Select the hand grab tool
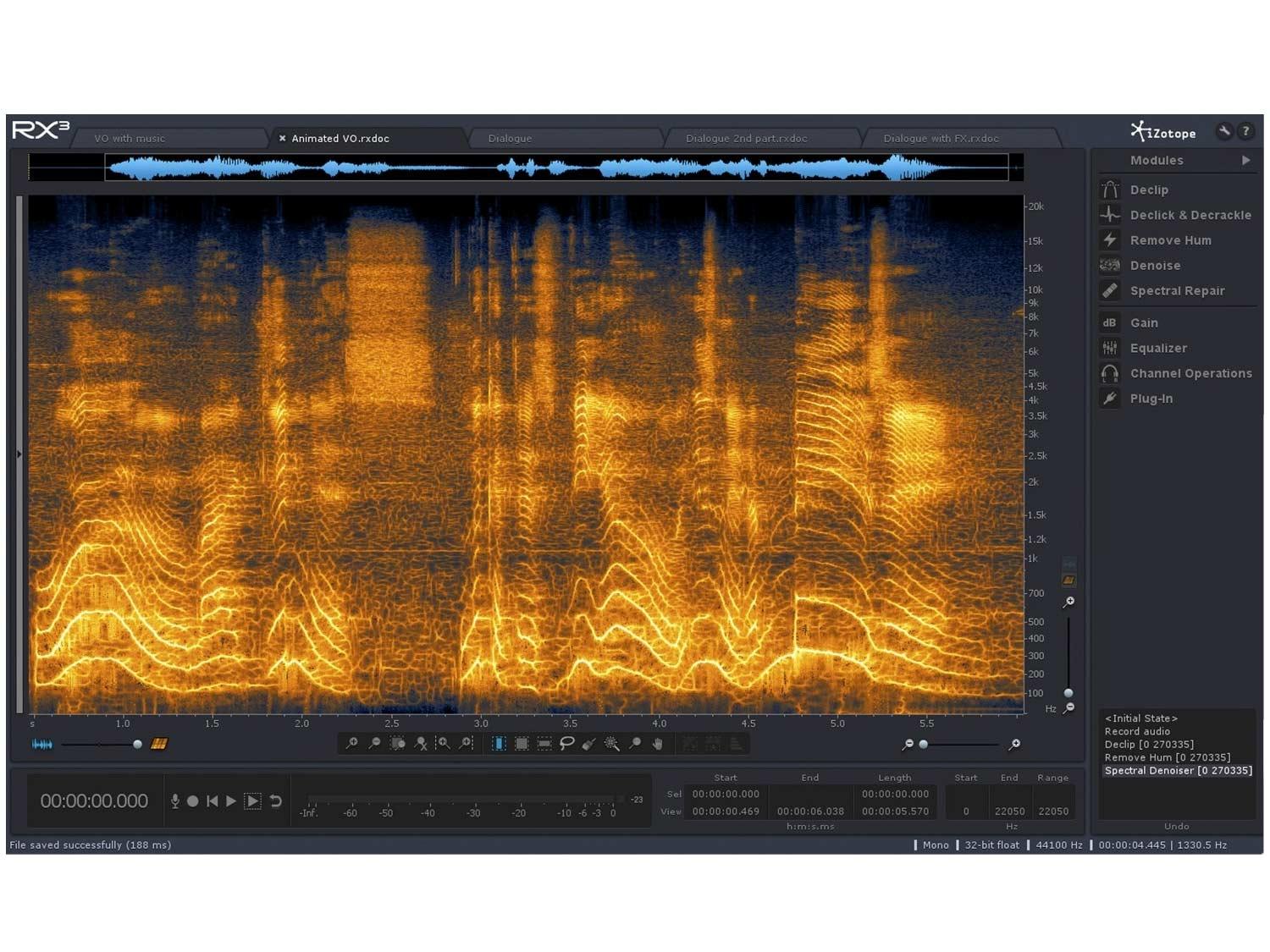 657,744
